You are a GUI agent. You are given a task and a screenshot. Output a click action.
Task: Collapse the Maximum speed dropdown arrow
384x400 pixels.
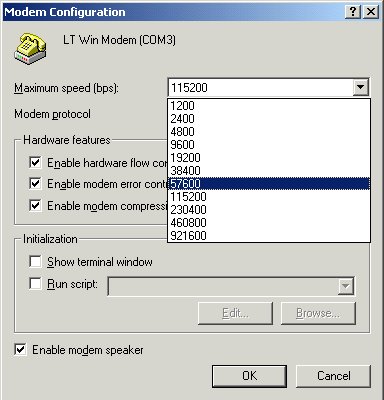tap(360, 88)
